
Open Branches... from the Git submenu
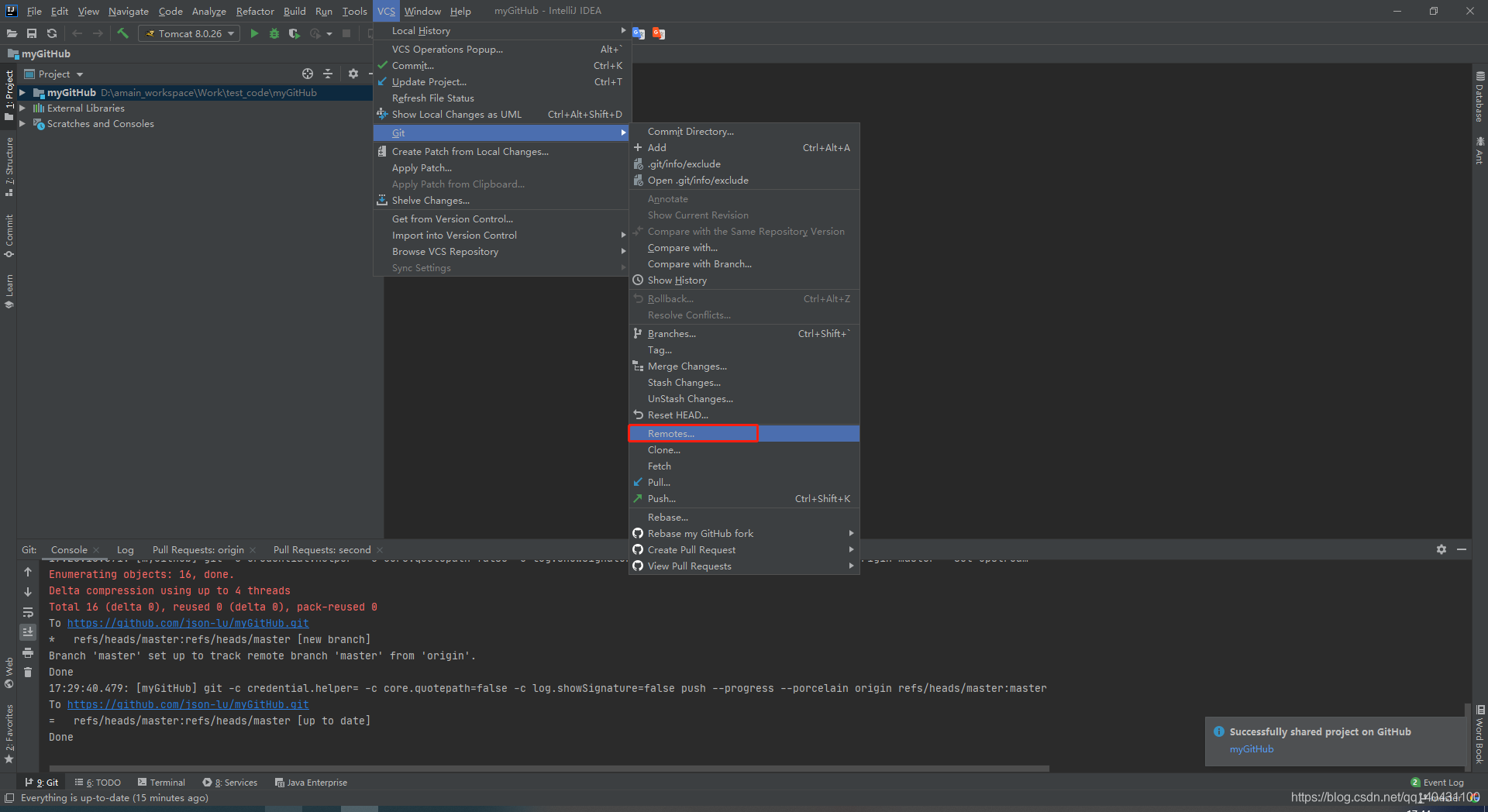tap(744, 334)
